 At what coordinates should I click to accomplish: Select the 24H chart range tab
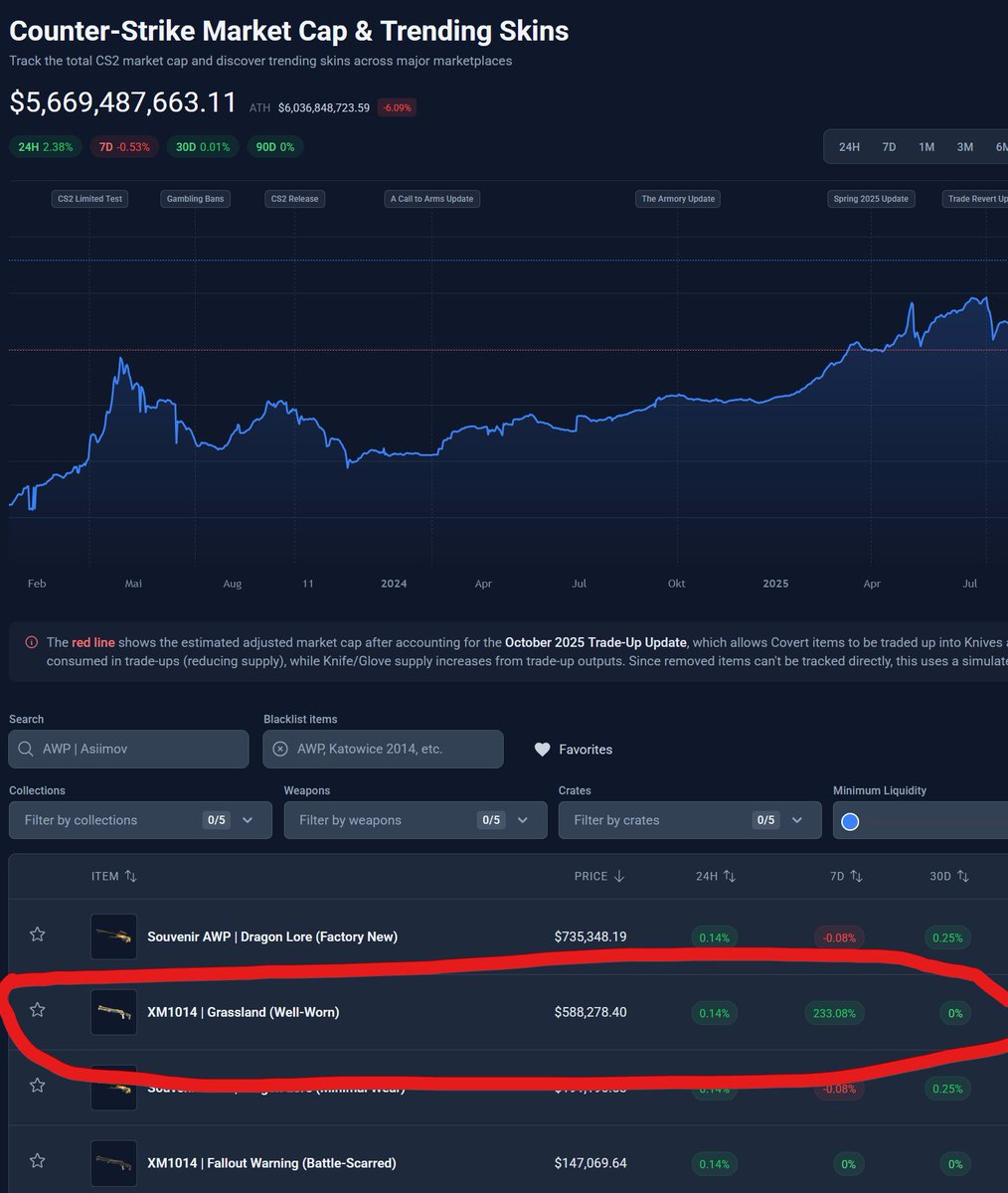coord(849,147)
